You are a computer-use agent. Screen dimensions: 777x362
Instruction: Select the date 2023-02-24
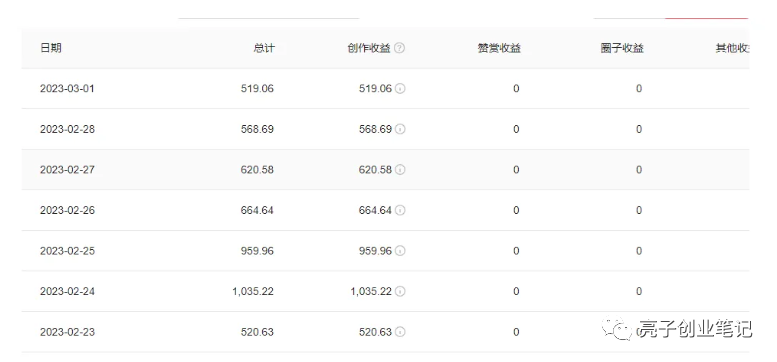[x=67, y=292]
